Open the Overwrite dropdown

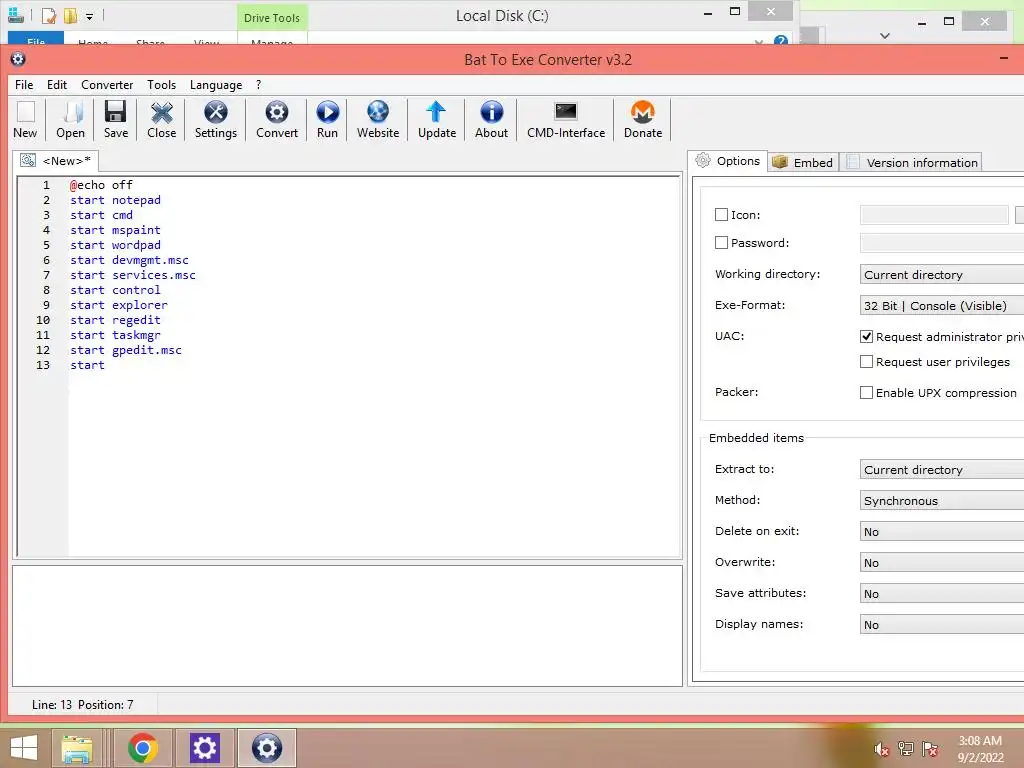tap(942, 562)
